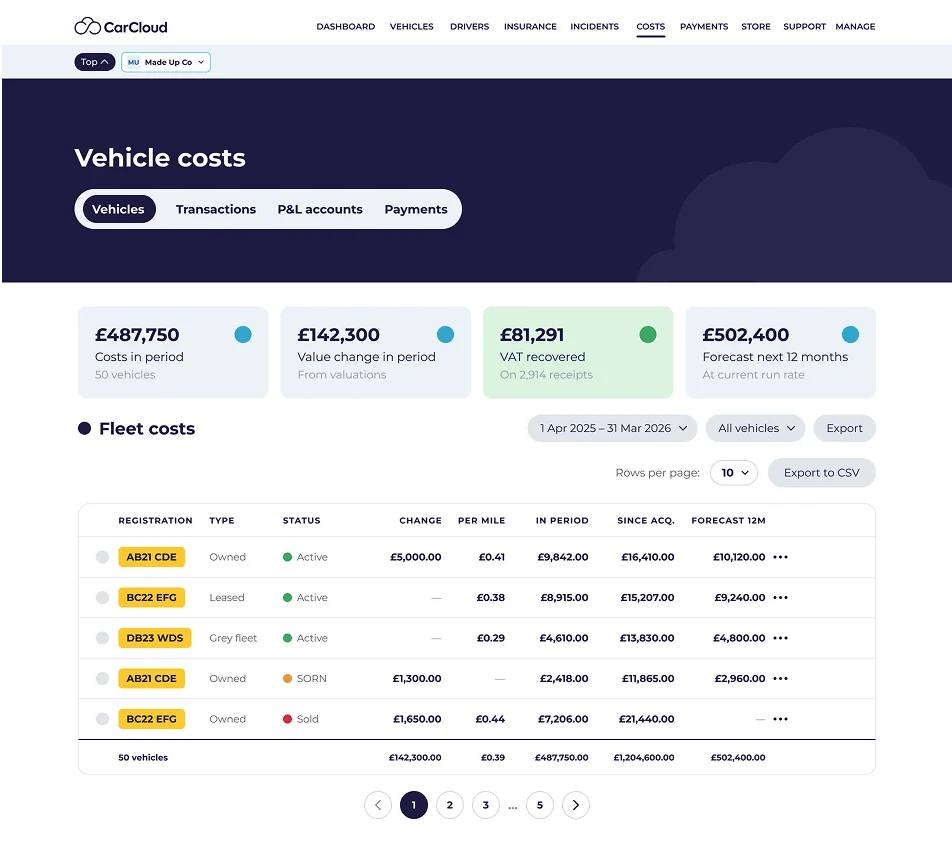Go to the Store

[756, 27]
